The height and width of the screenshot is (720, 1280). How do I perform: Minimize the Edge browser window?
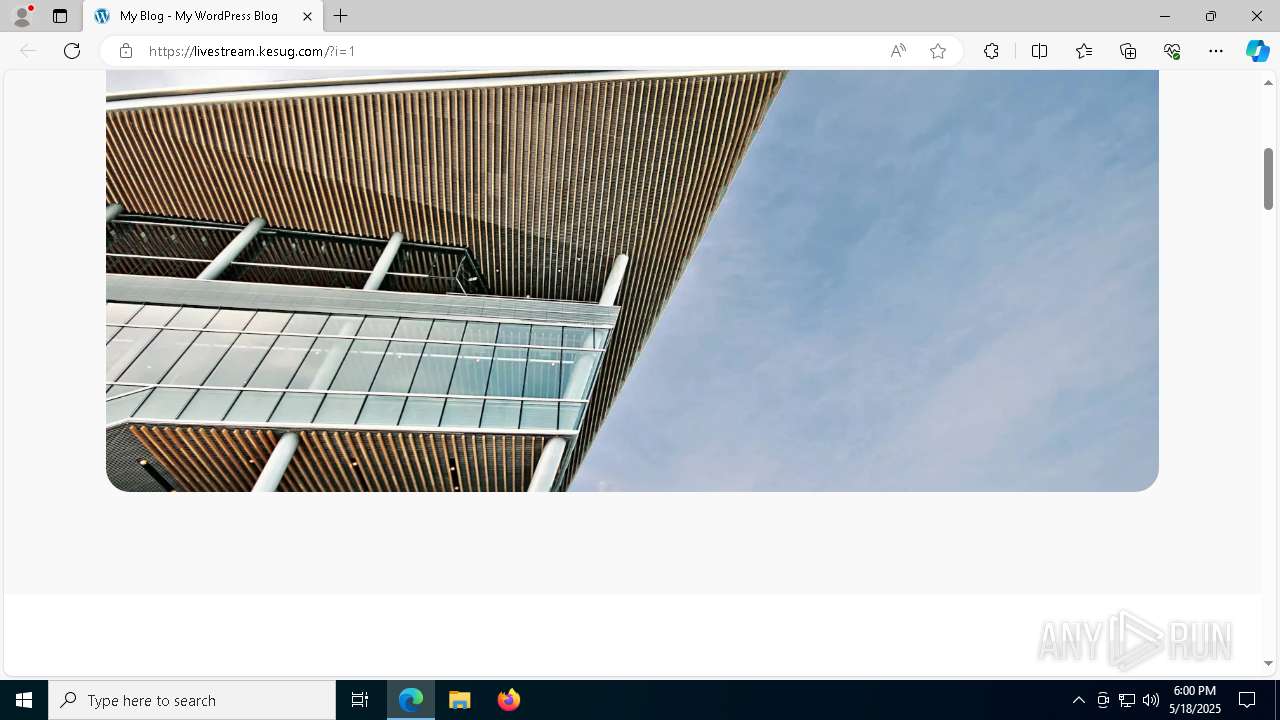(1165, 16)
